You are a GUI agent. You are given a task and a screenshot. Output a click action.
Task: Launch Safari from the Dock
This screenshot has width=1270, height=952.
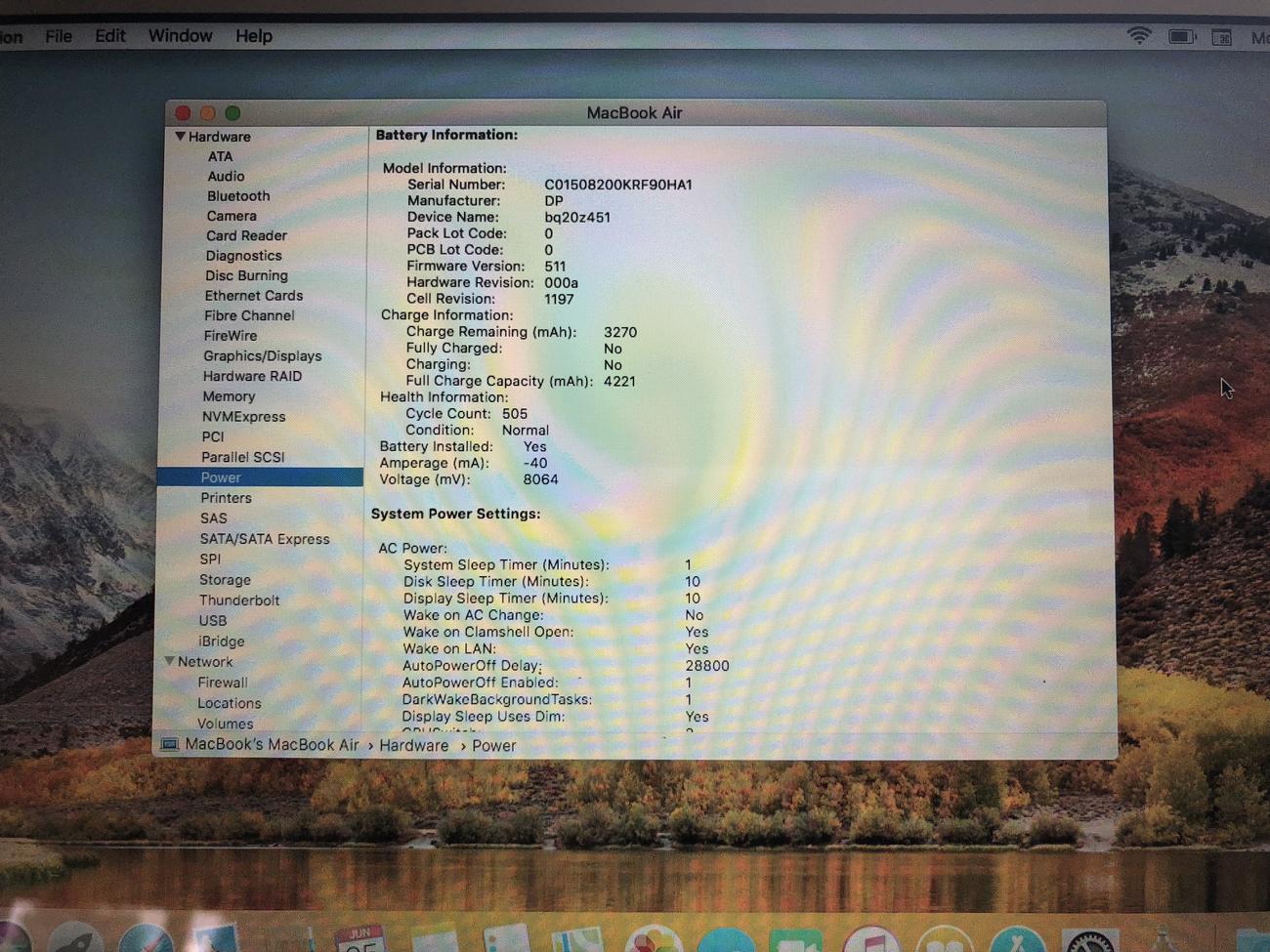[x=147, y=939]
